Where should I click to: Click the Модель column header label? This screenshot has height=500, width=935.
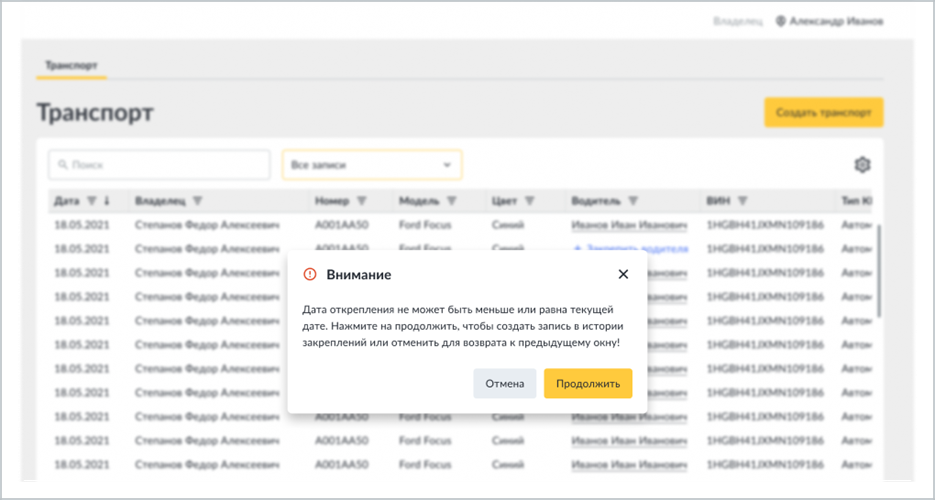(419, 201)
